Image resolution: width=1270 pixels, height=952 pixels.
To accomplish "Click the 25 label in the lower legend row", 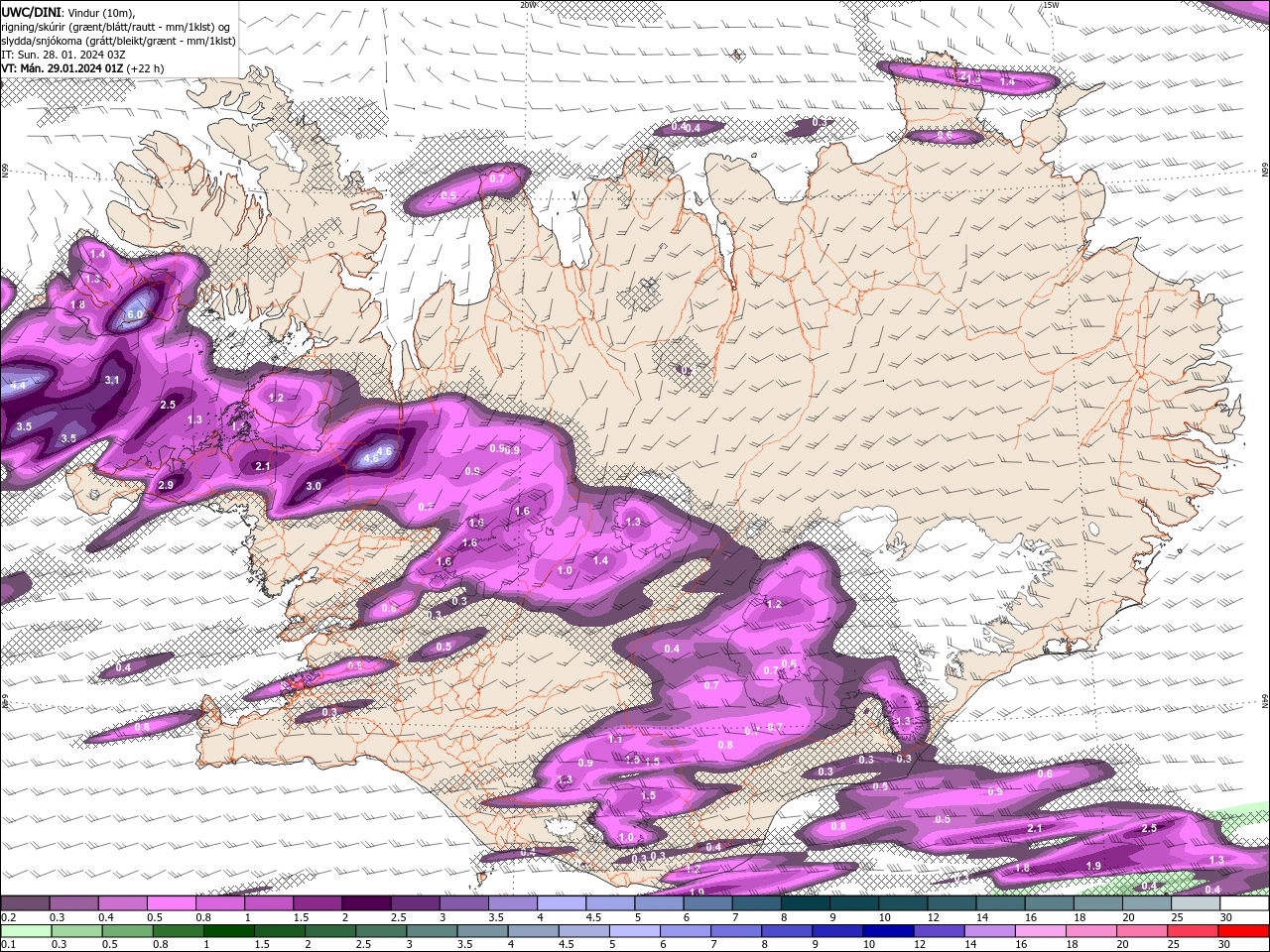I will (1173, 943).
